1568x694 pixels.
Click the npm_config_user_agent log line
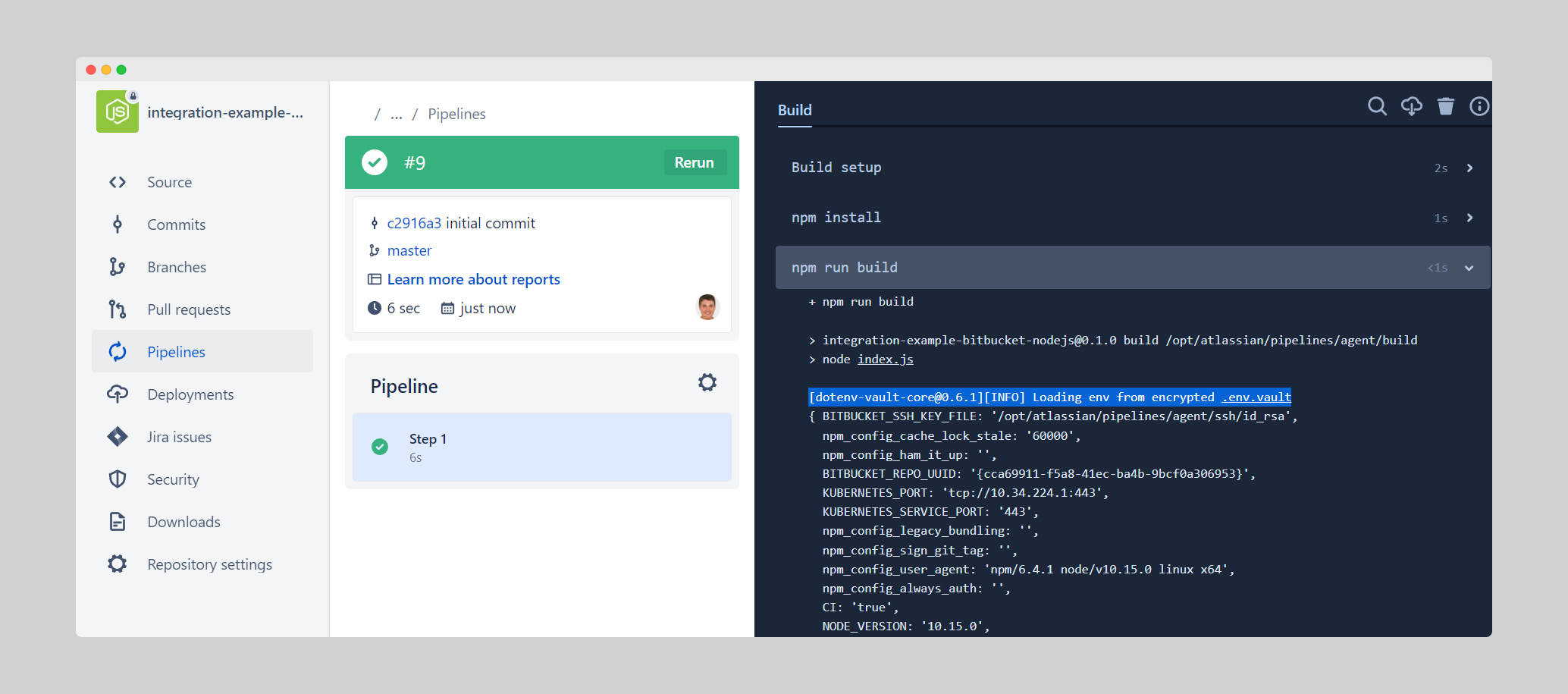(x=1028, y=570)
